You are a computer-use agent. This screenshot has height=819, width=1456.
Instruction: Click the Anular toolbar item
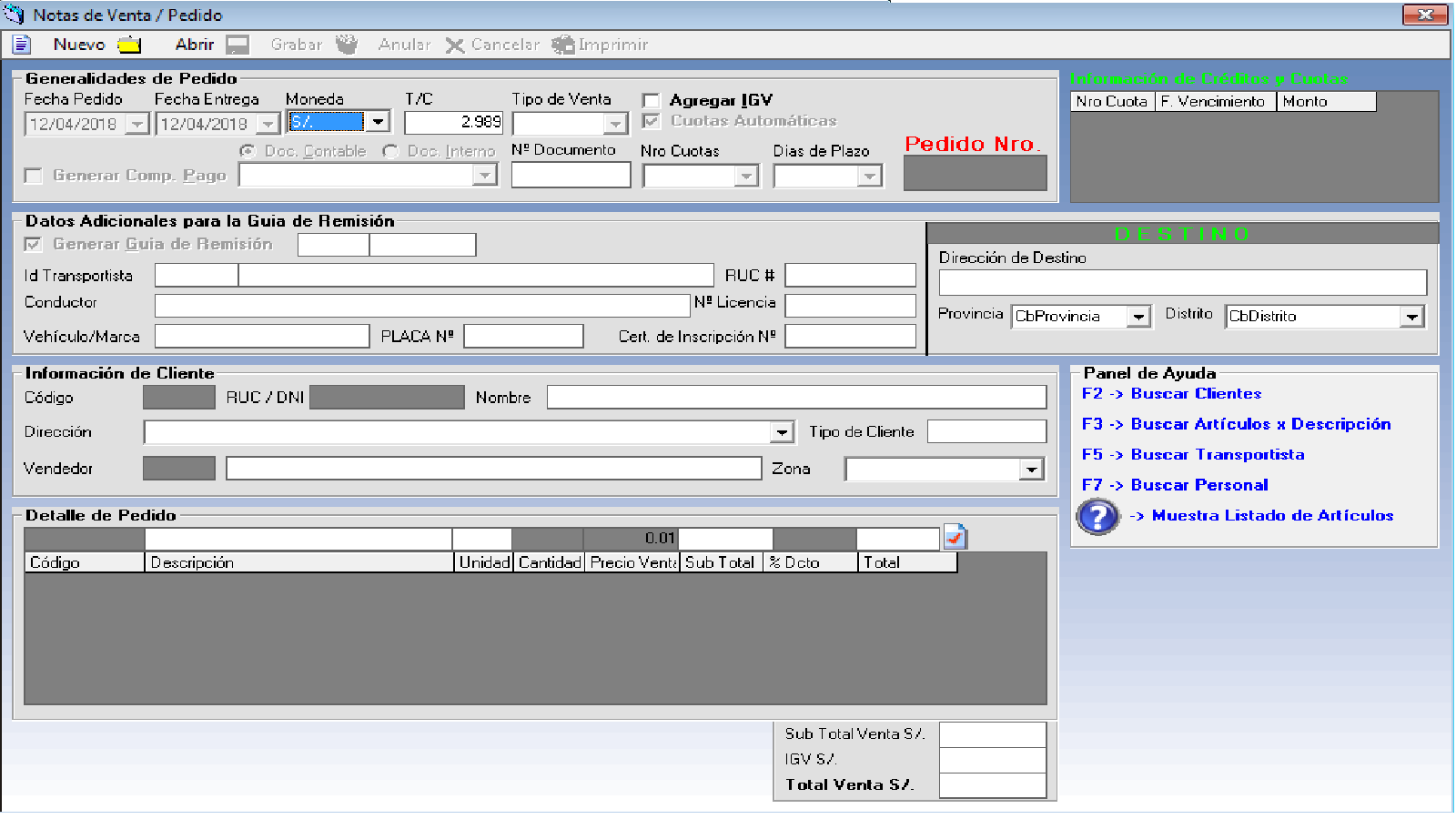404,45
